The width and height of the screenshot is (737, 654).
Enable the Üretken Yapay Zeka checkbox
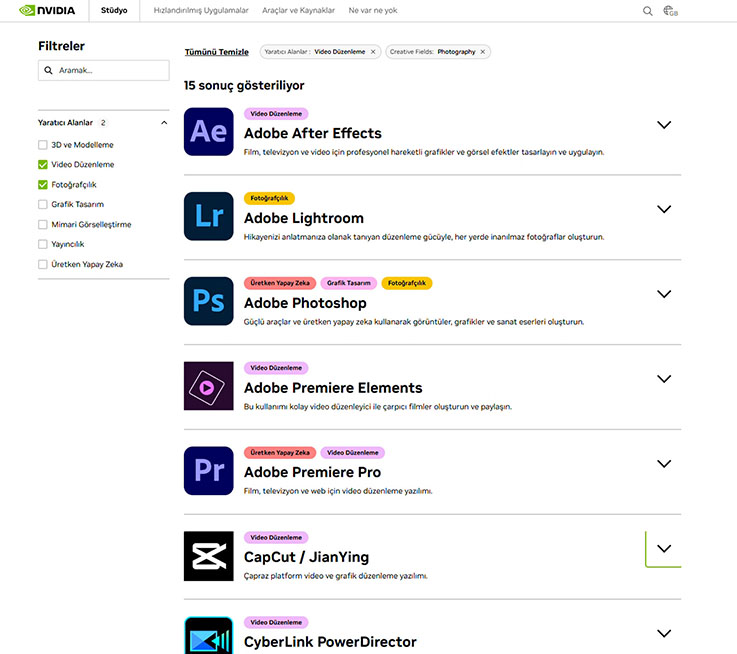(43, 264)
